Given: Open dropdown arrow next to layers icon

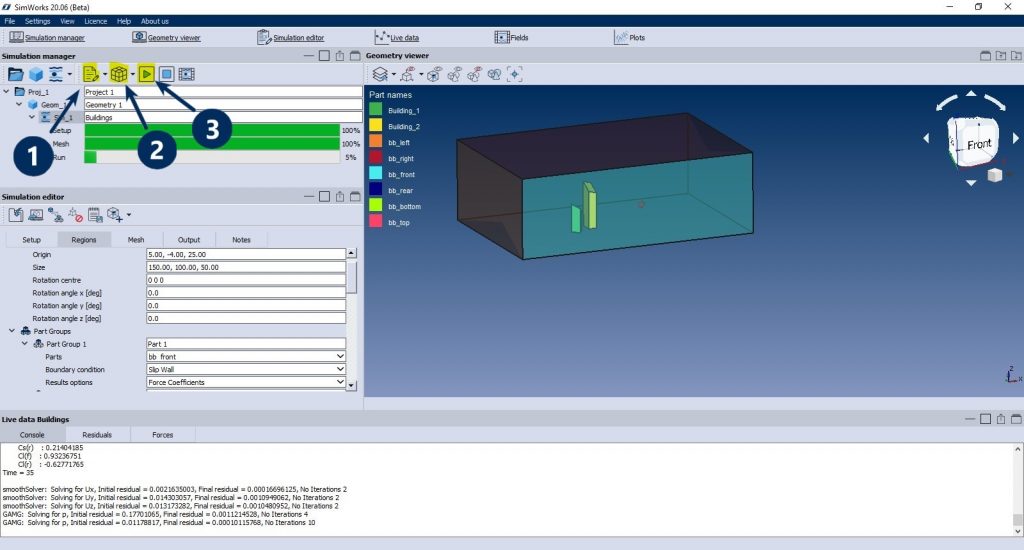Looking at the screenshot, I should pos(394,74).
